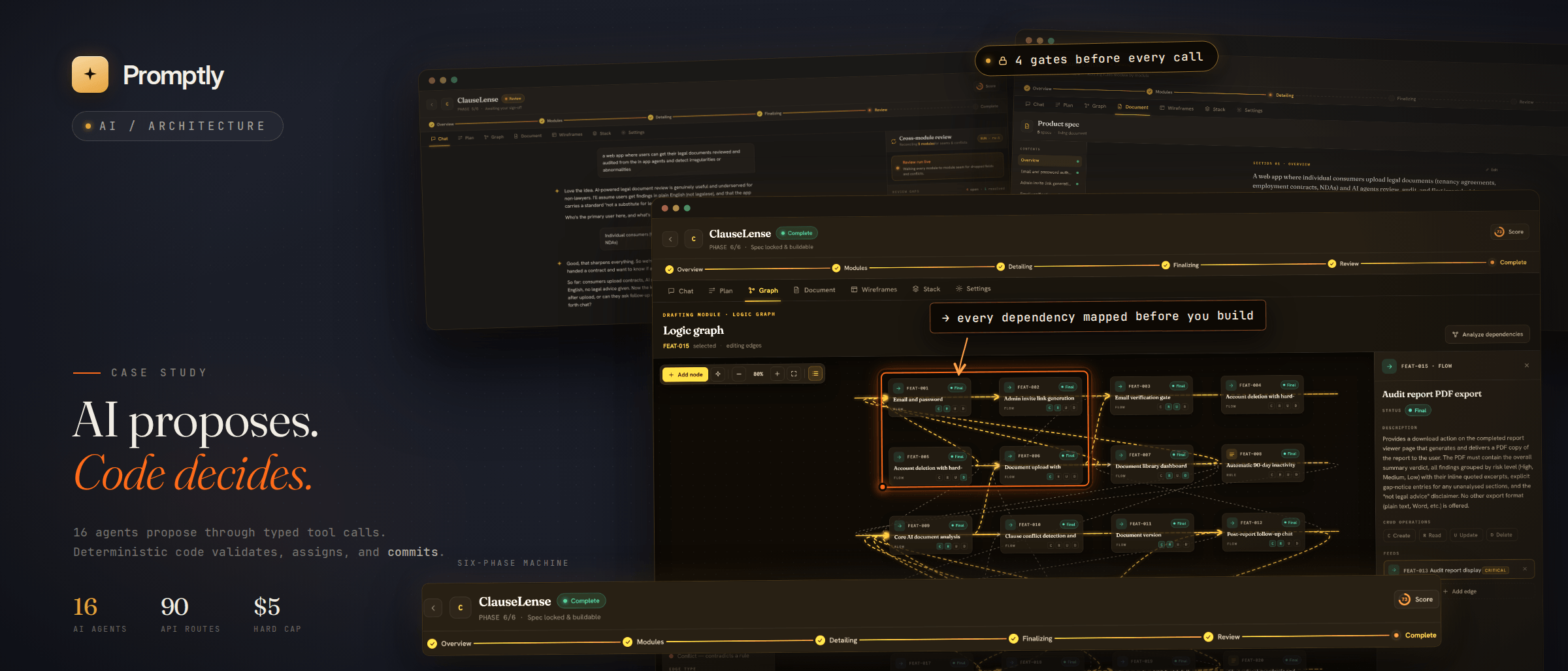Open the Wireframes tab in Product spec window
Image resolution: width=1568 pixels, height=671 pixels.
(1177, 108)
